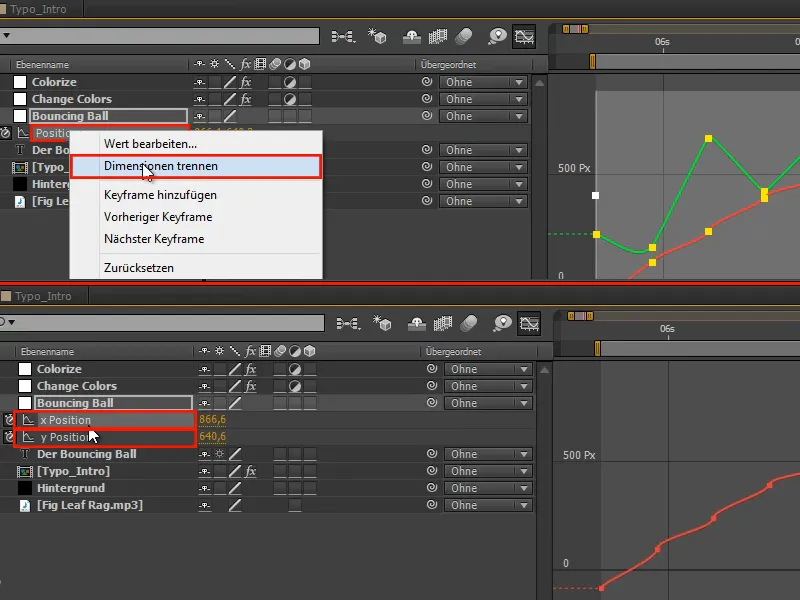Enable frame blending icon in the upper panel

point(437,36)
